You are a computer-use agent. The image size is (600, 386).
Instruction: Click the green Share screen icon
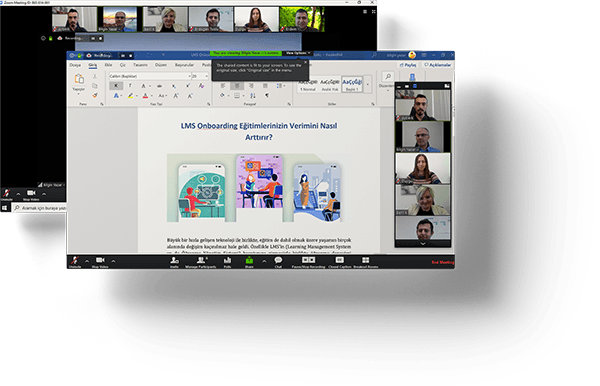coord(249,261)
